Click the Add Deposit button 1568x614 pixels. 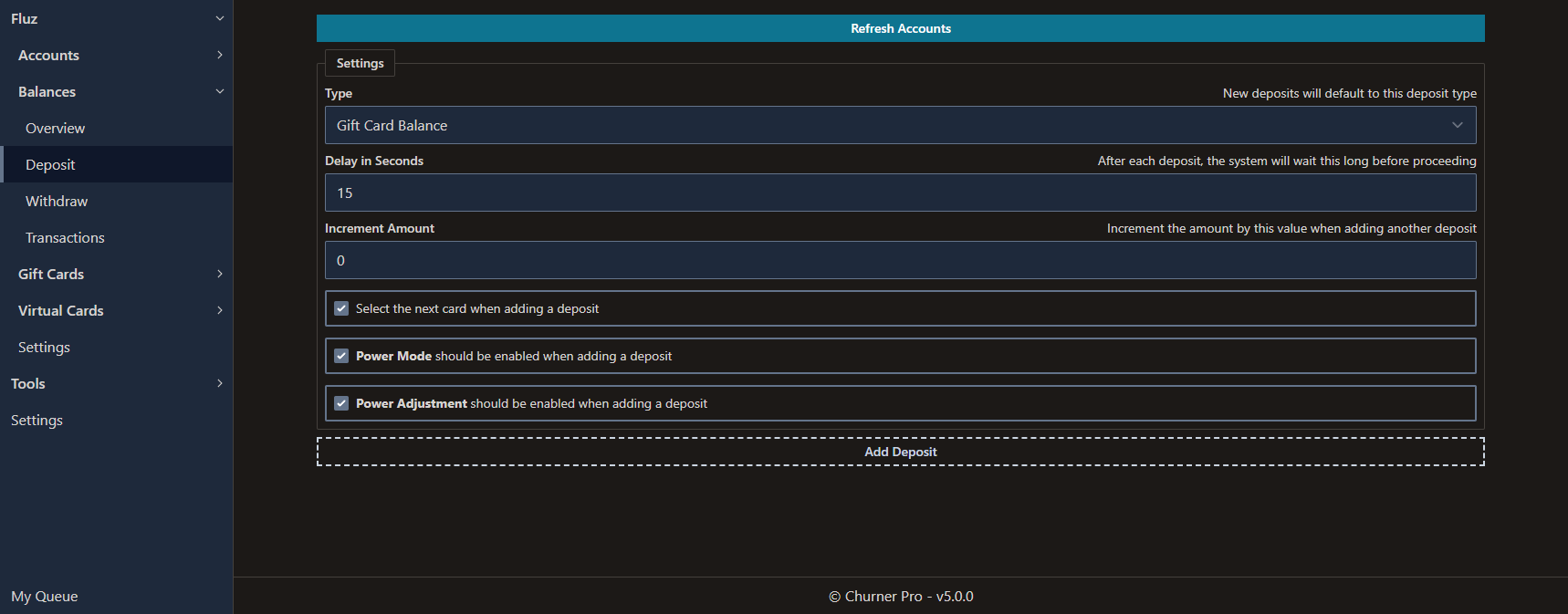click(900, 452)
